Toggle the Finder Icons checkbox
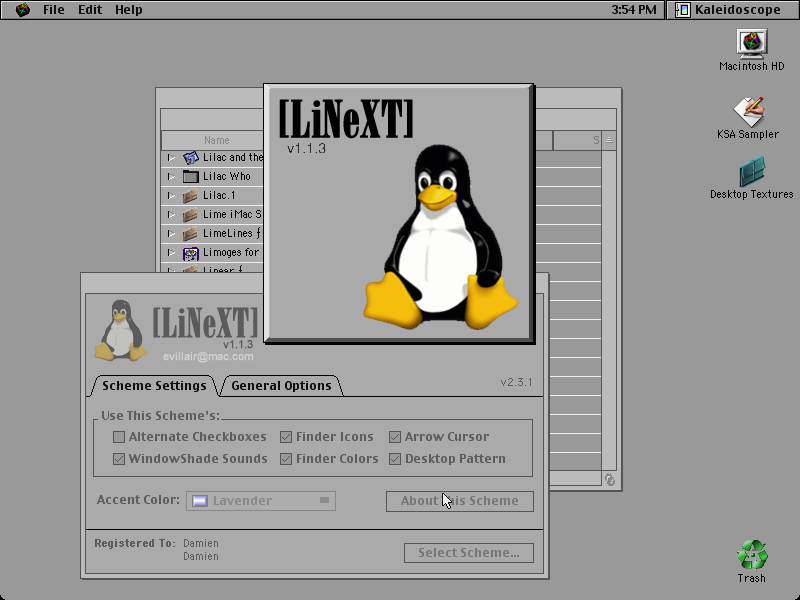Screen dimensions: 800x600 [x=286, y=437]
